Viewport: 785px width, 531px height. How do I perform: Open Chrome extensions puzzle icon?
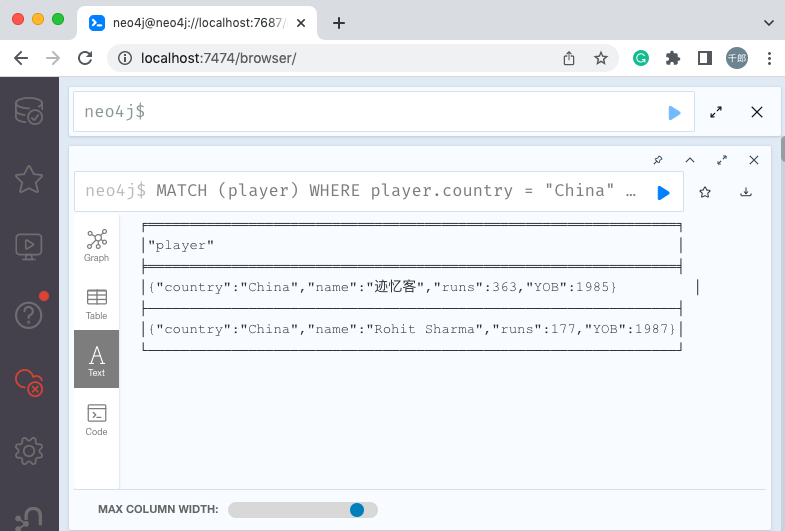pyautogui.click(x=673, y=58)
